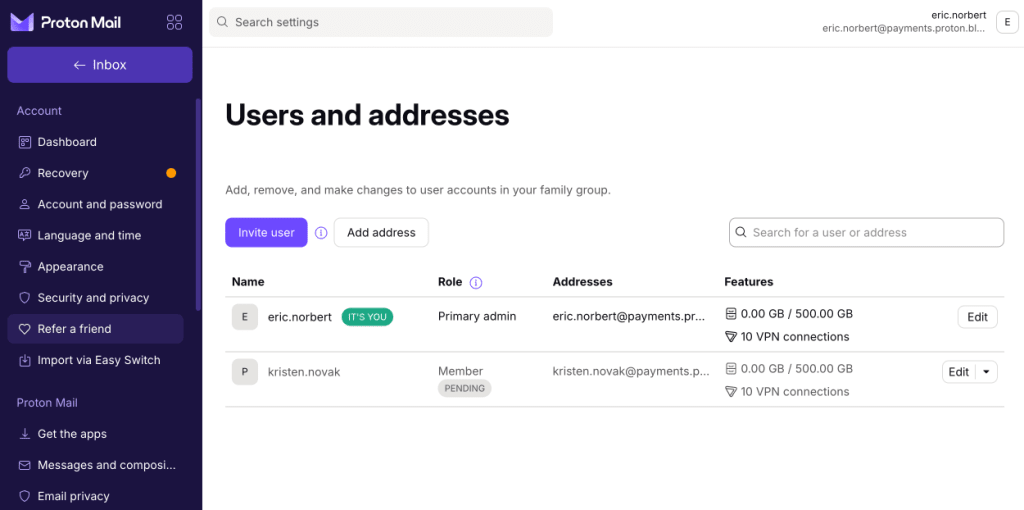Expand dropdown arrow next to kristen.novak Edit
Viewport: 1024px width, 510px height.
click(986, 372)
